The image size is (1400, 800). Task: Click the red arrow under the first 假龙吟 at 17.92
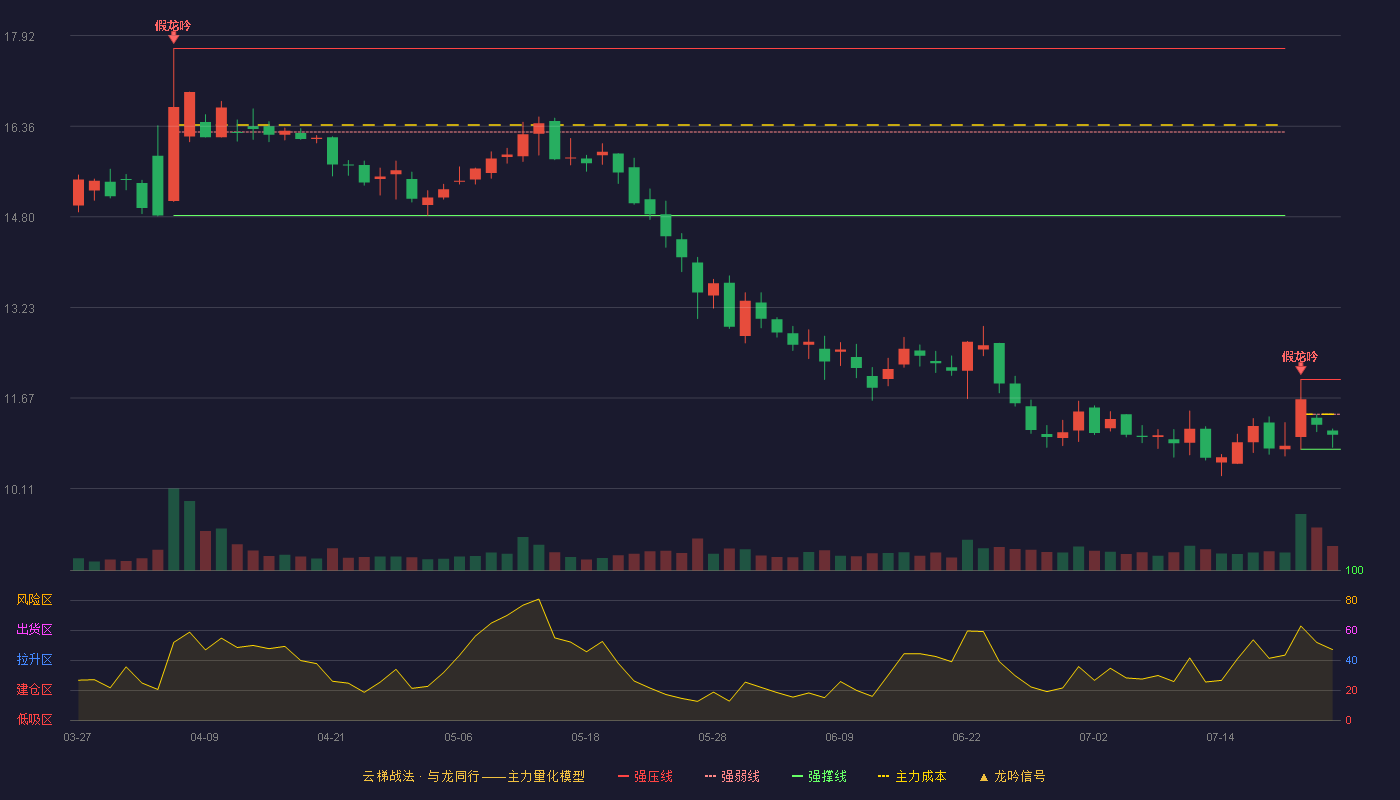(173, 38)
